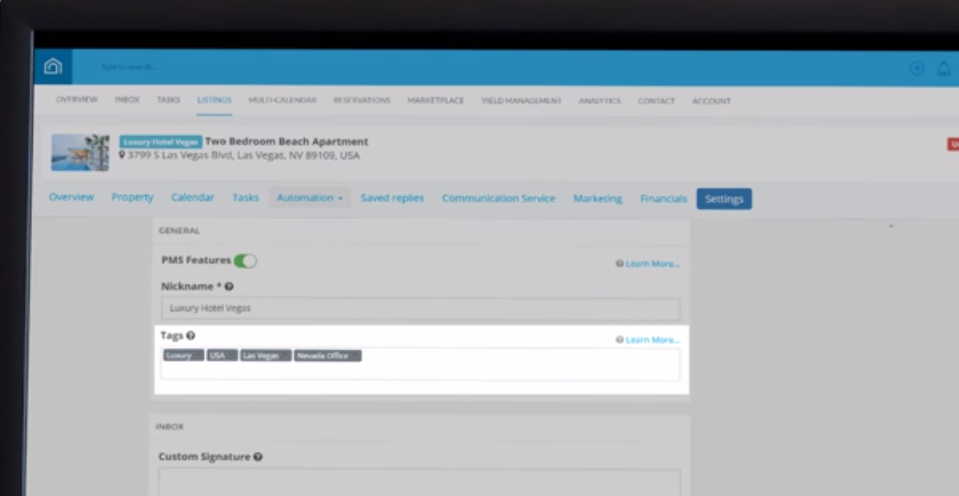Click Learn More link next to PMS Features
959x496 pixels.
coord(651,264)
